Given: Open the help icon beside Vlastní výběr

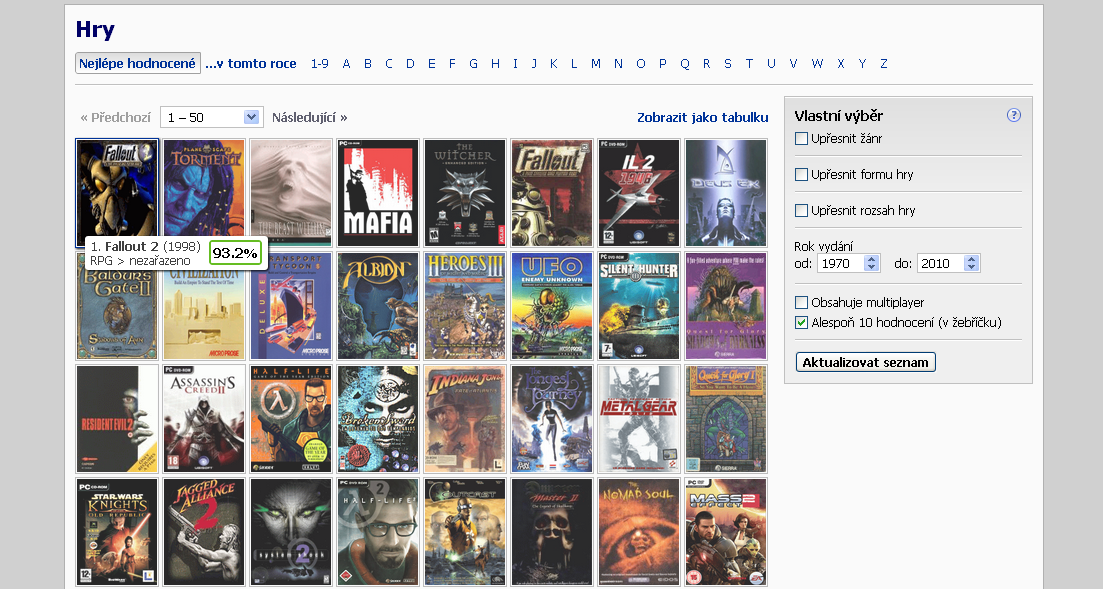Looking at the screenshot, I should pos(1014,115).
